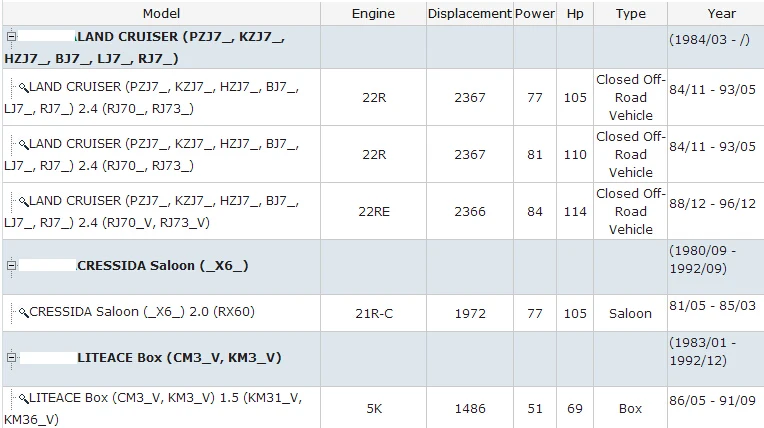Click group year (1983/01 - 1992/12)
764x428 pixels.
coord(703,351)
